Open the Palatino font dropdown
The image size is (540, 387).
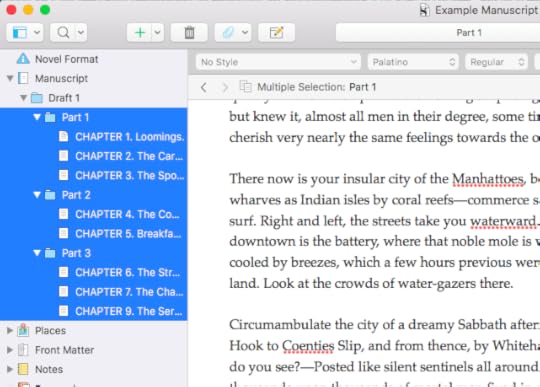click(x=413, y=62)
